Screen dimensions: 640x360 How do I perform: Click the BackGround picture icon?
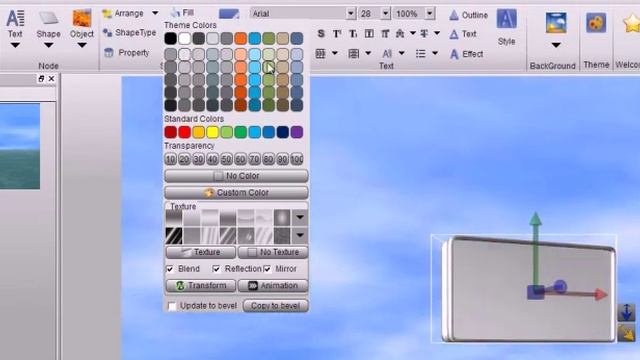(556, 22)
